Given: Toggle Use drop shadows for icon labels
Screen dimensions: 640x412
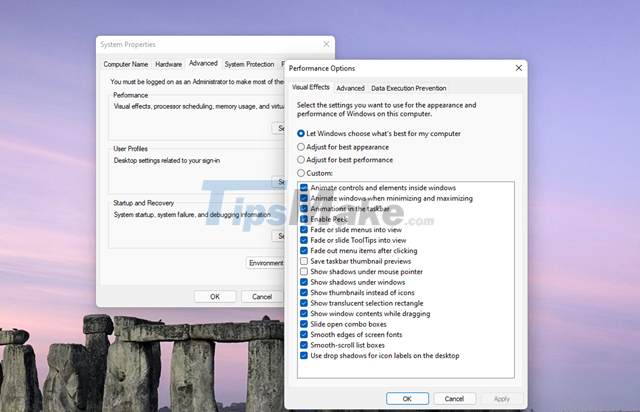Looking at the screenshot, I should click(x=304, y=356).
